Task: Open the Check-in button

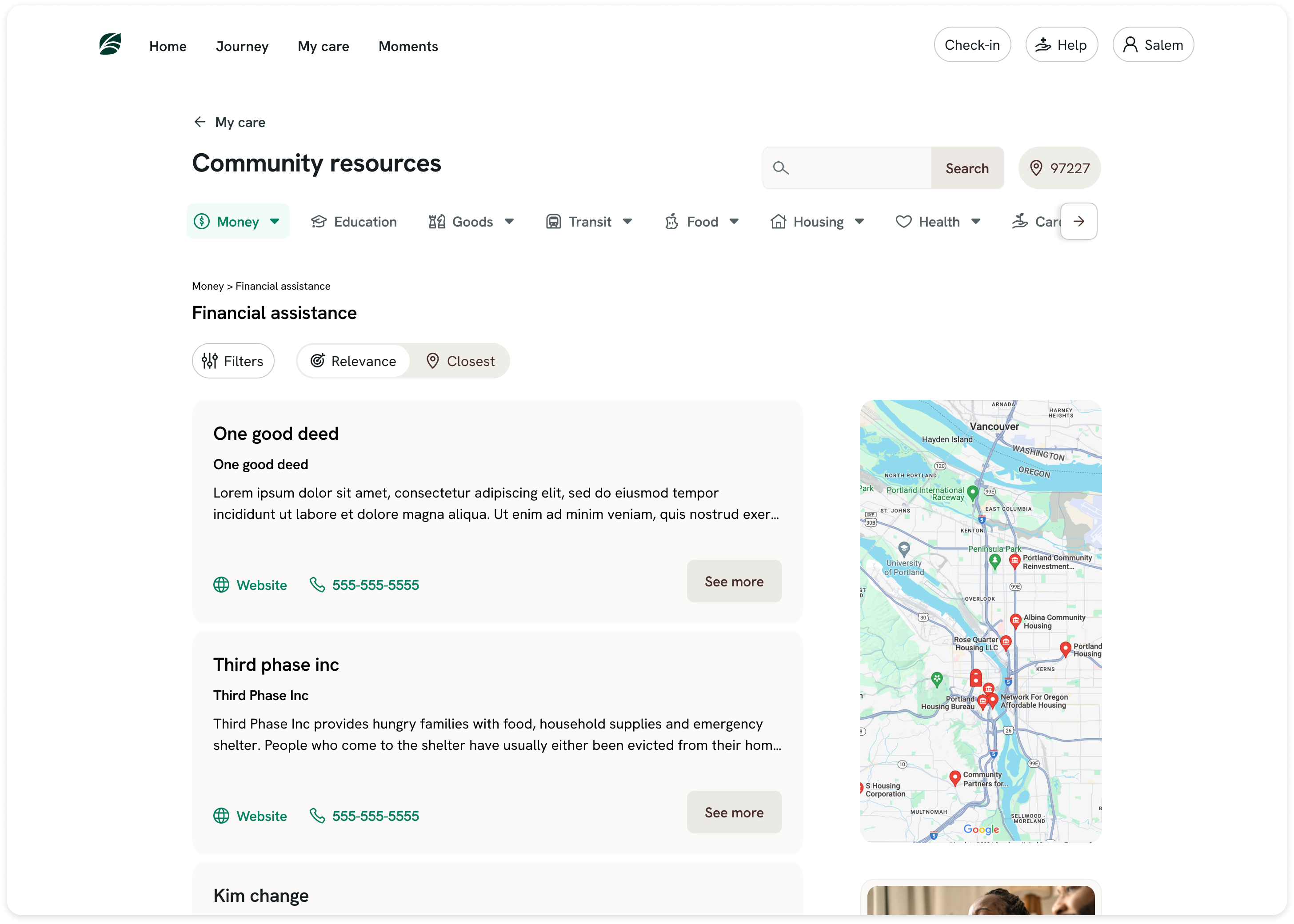Action: [x=972, y=45]
